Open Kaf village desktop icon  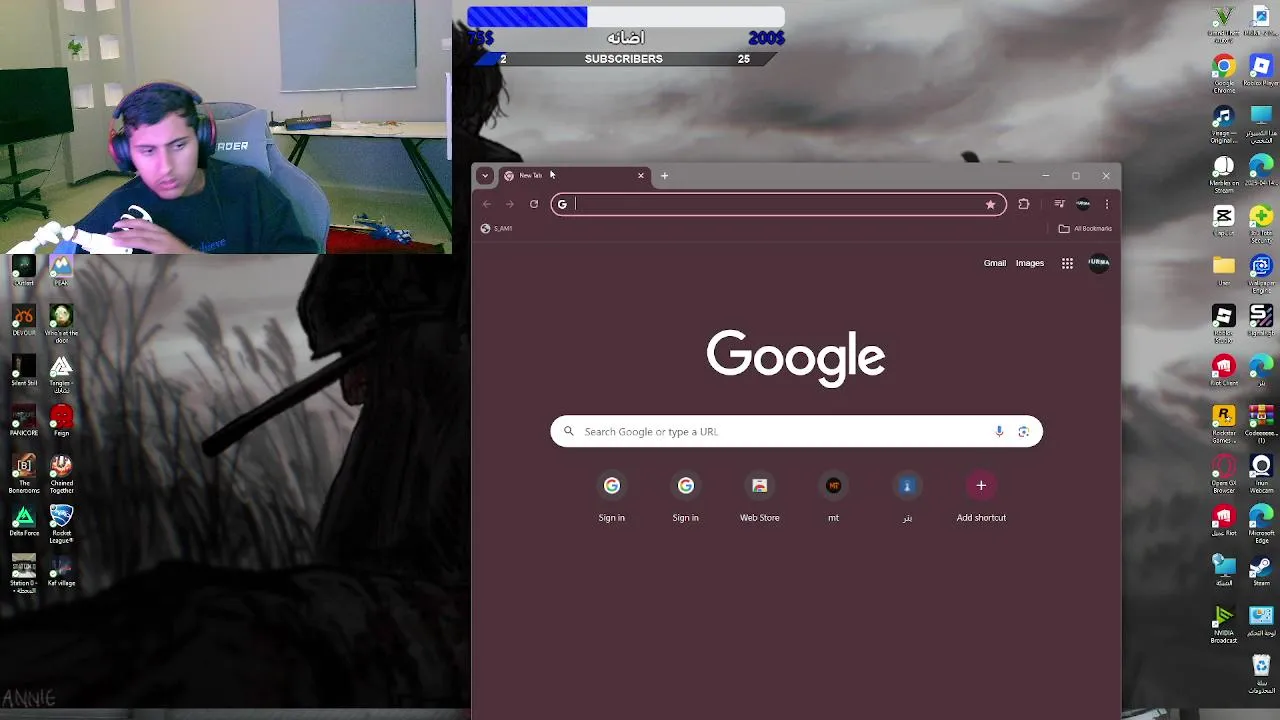(61, 571)
